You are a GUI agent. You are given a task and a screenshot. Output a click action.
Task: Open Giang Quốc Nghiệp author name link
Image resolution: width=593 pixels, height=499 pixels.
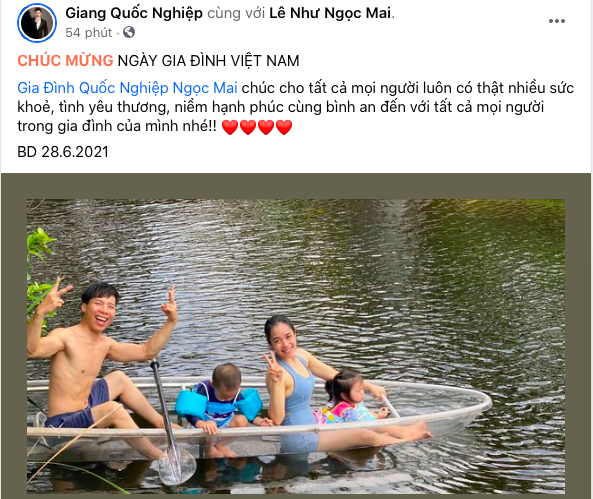[134, 13]
